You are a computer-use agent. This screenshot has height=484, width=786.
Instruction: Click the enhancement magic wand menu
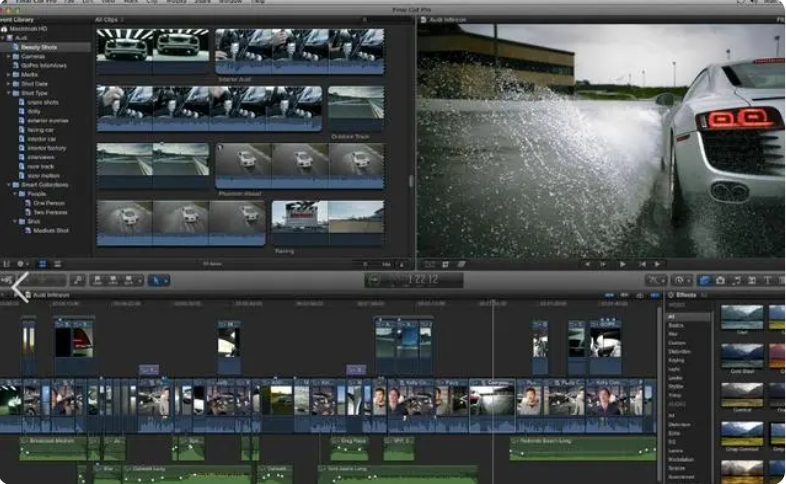click(655, 281)
